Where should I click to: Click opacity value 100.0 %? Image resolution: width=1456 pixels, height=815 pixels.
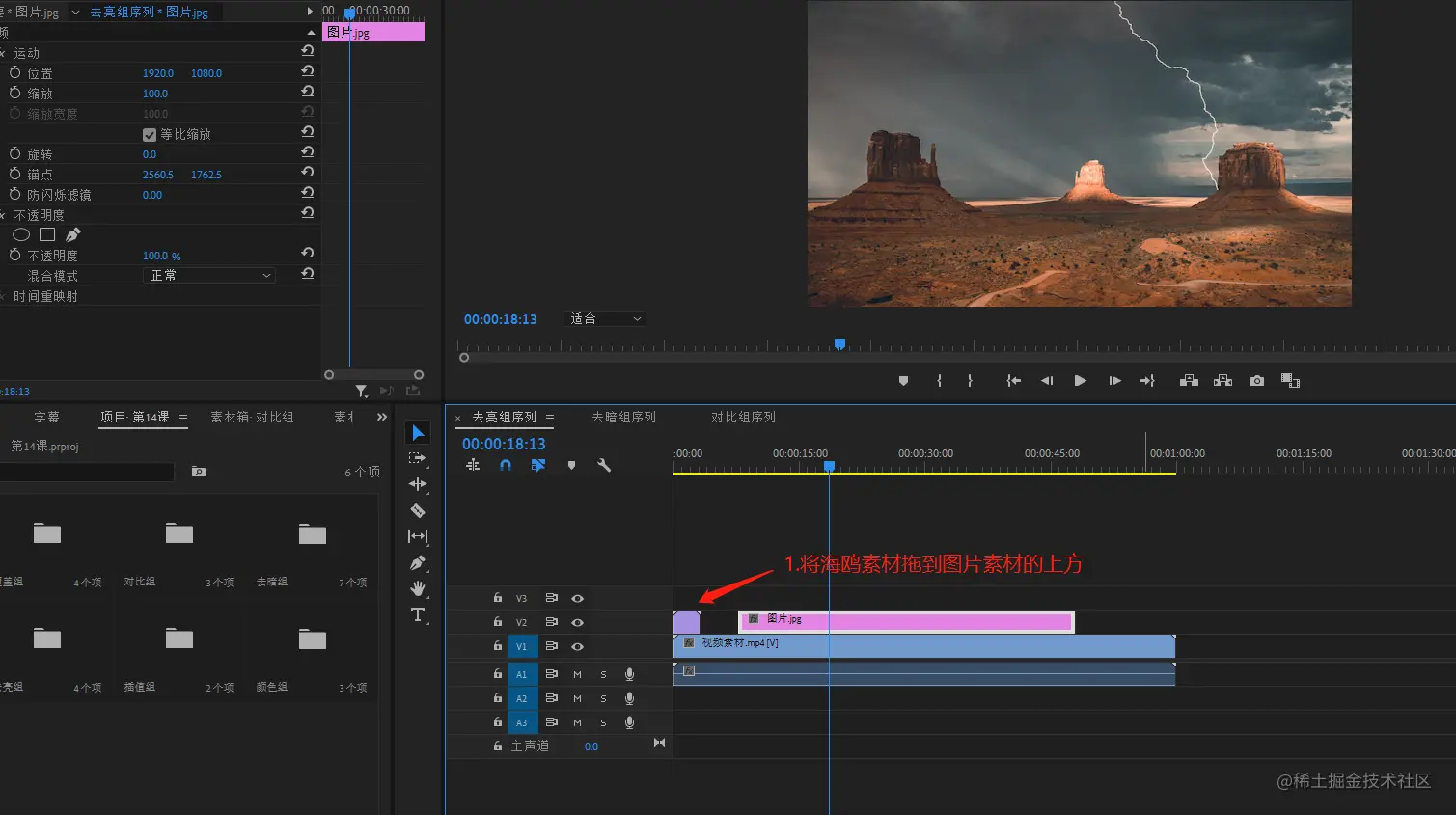coord(162,256)
